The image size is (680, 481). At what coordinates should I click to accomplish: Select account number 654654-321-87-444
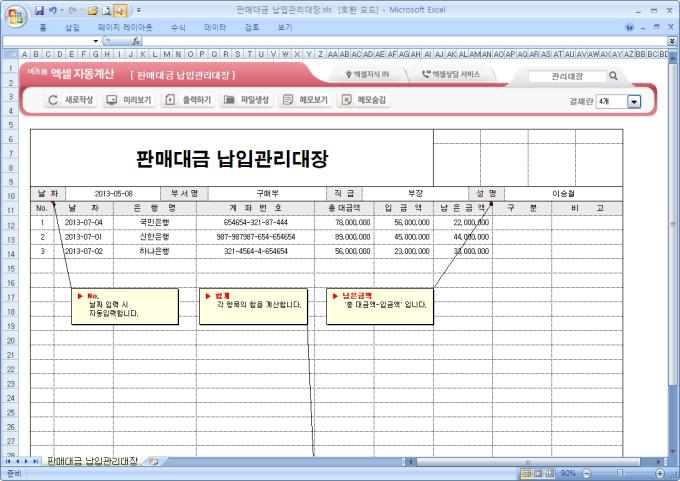point(255,223)
